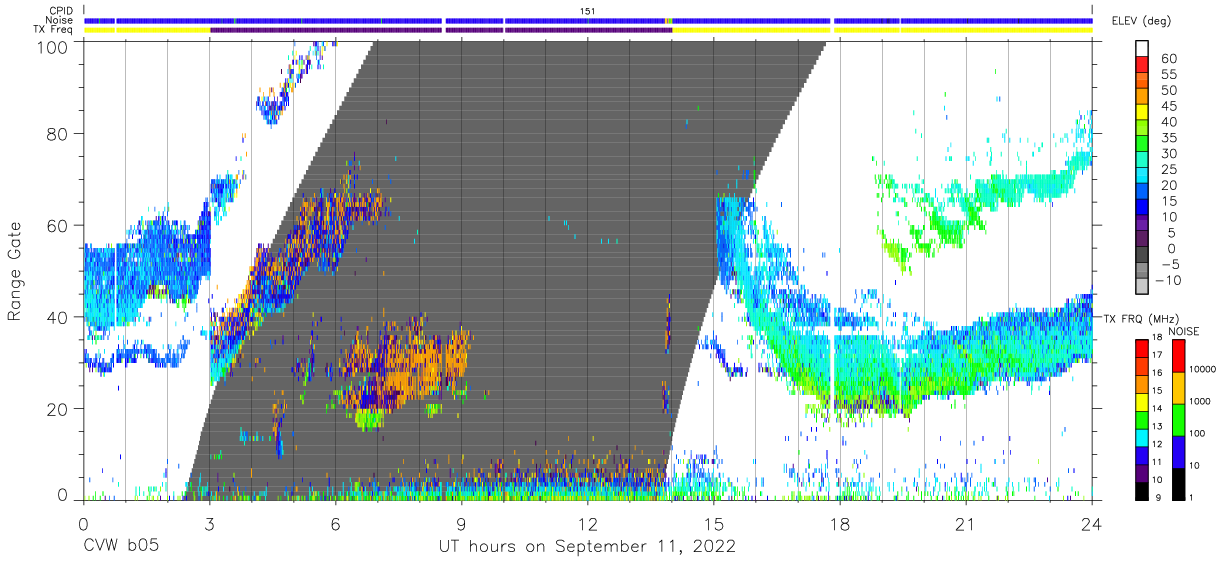The image size is (1228, 567).
Task: Click the y-axis tick label '40'
Action: (x=58, y=317)
